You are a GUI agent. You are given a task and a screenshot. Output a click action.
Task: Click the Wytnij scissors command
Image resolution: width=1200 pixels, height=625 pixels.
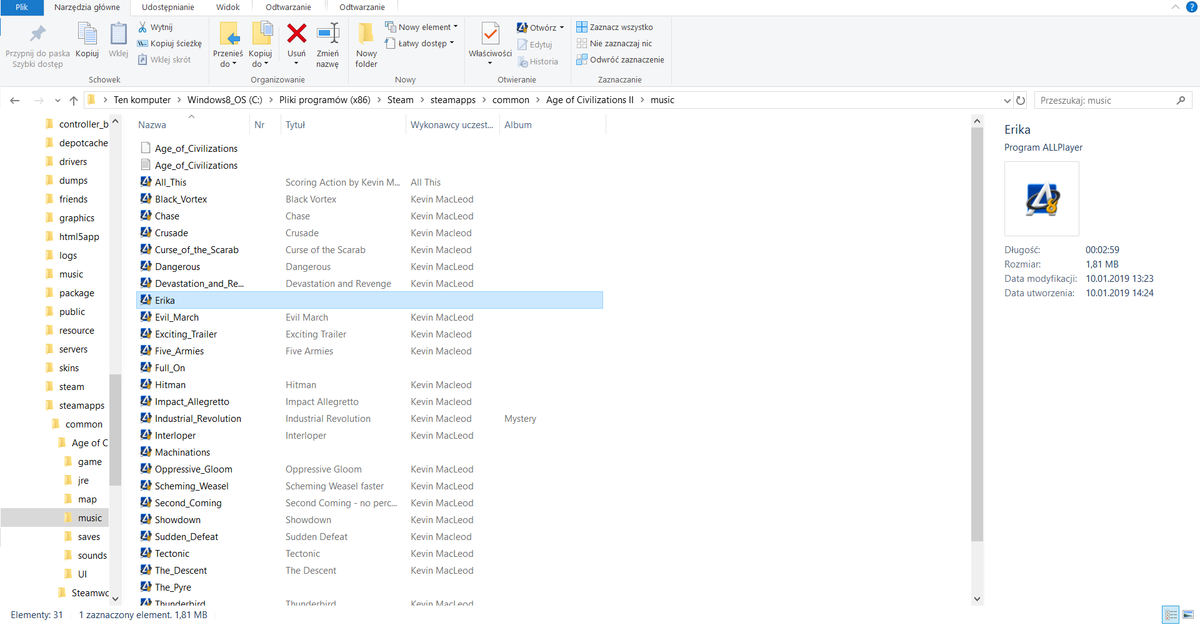click(155, 27)
